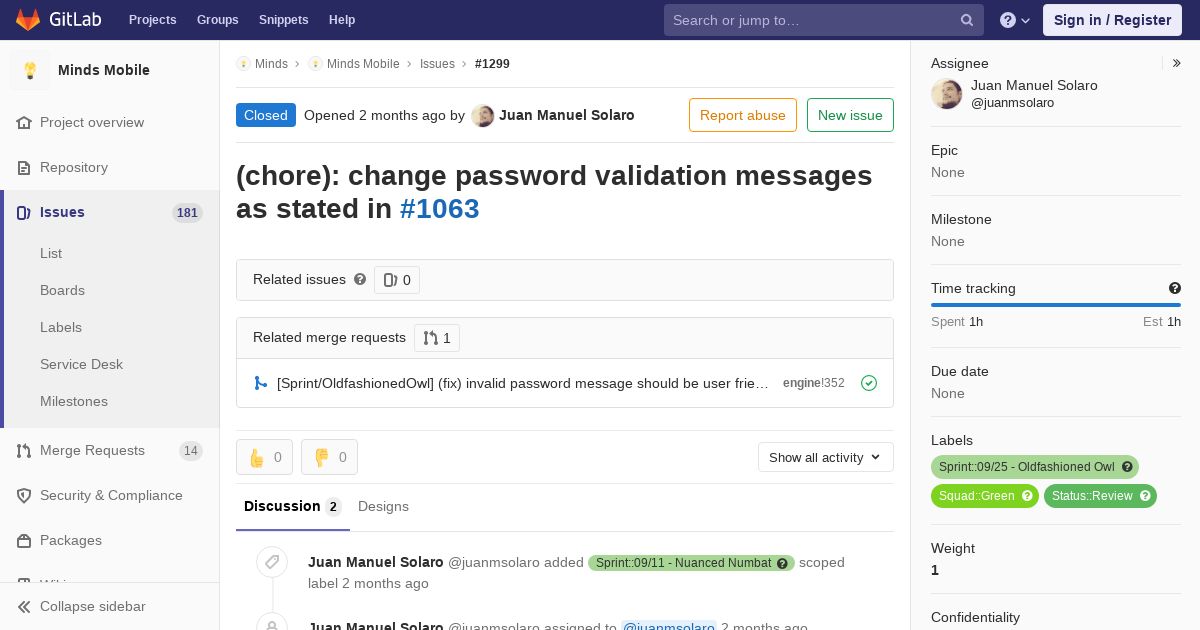Select Issues in the sidebar
Image resolution: width=1200 pixels, height=630 pixels.
[62, 212]
